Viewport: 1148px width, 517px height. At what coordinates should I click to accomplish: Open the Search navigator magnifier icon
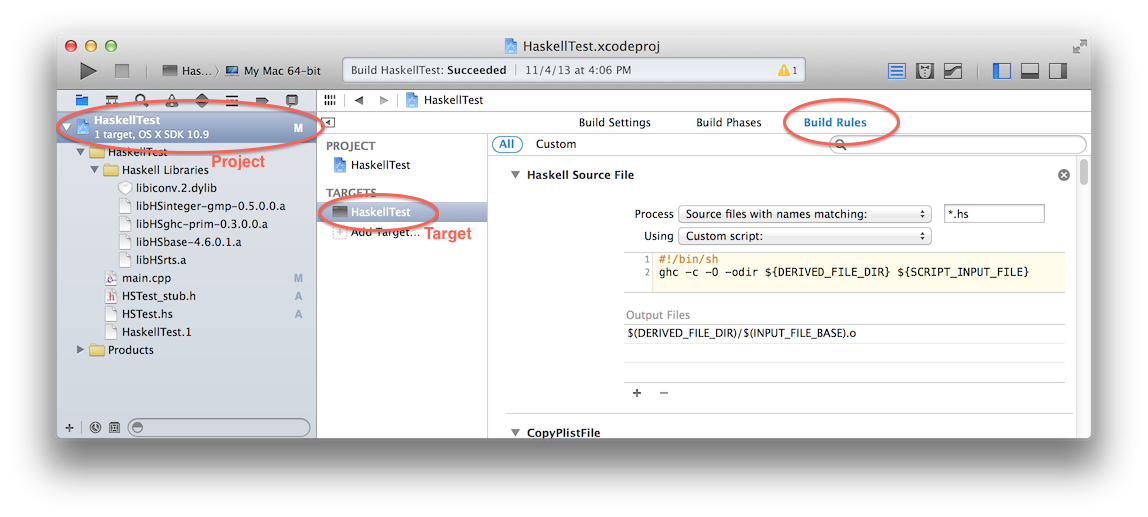tap(141, 100)
